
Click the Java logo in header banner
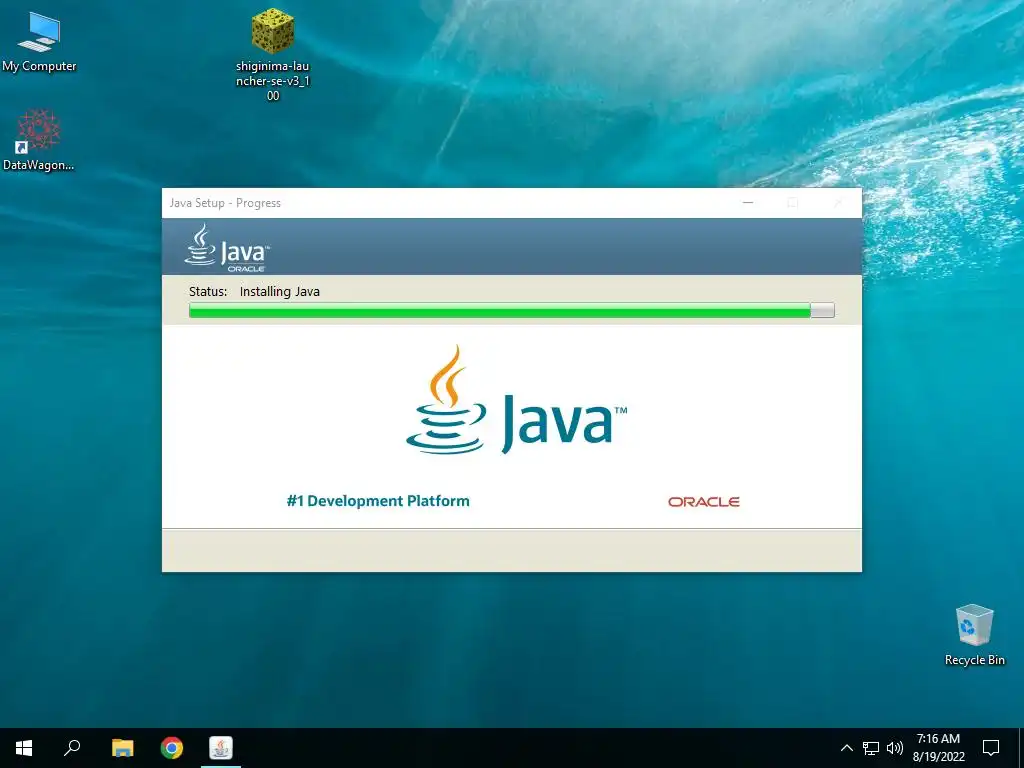coord(227,248)
